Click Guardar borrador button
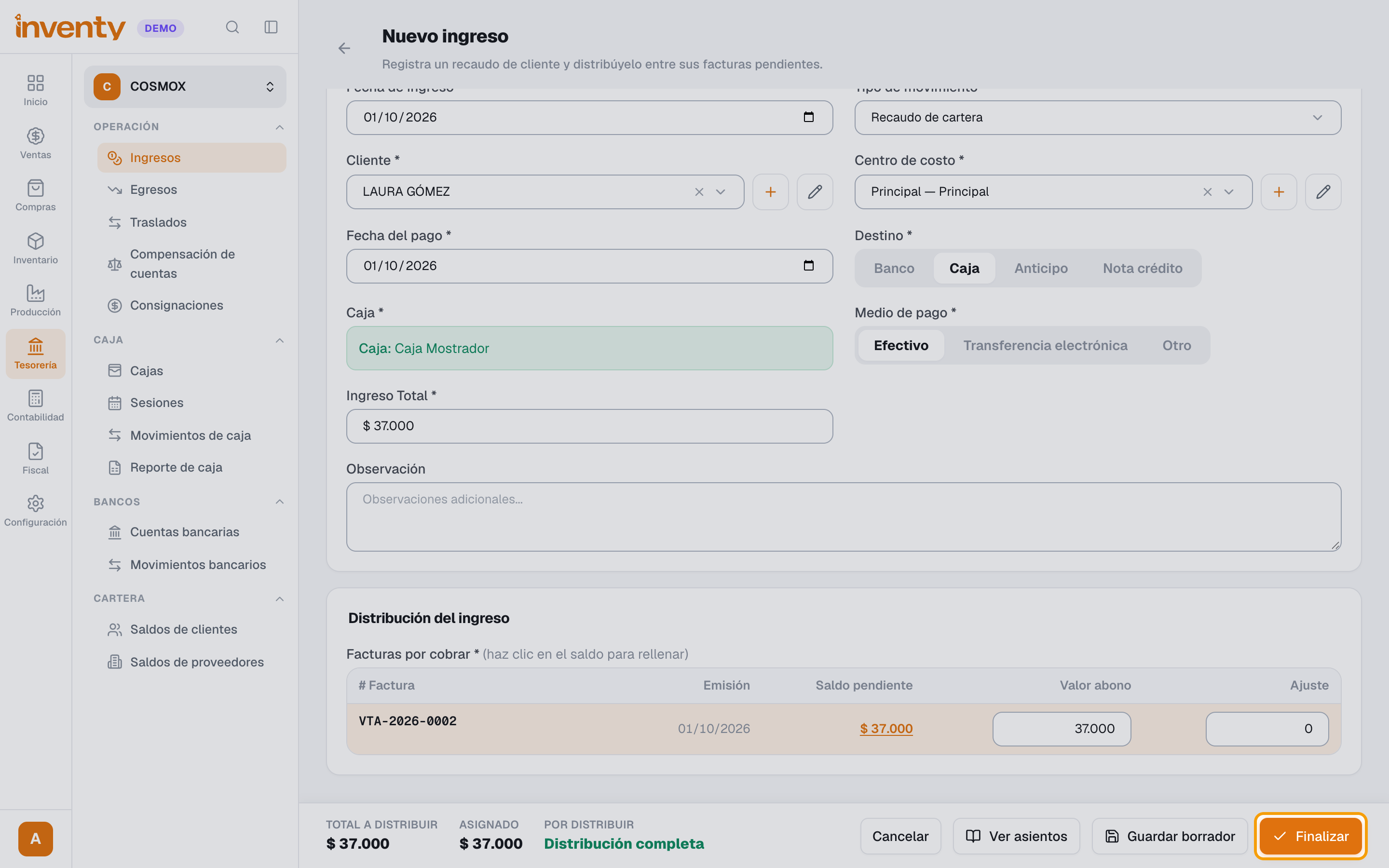Image resolution: width=1389 pixels, height=868 pixels. coord(1170,837)
